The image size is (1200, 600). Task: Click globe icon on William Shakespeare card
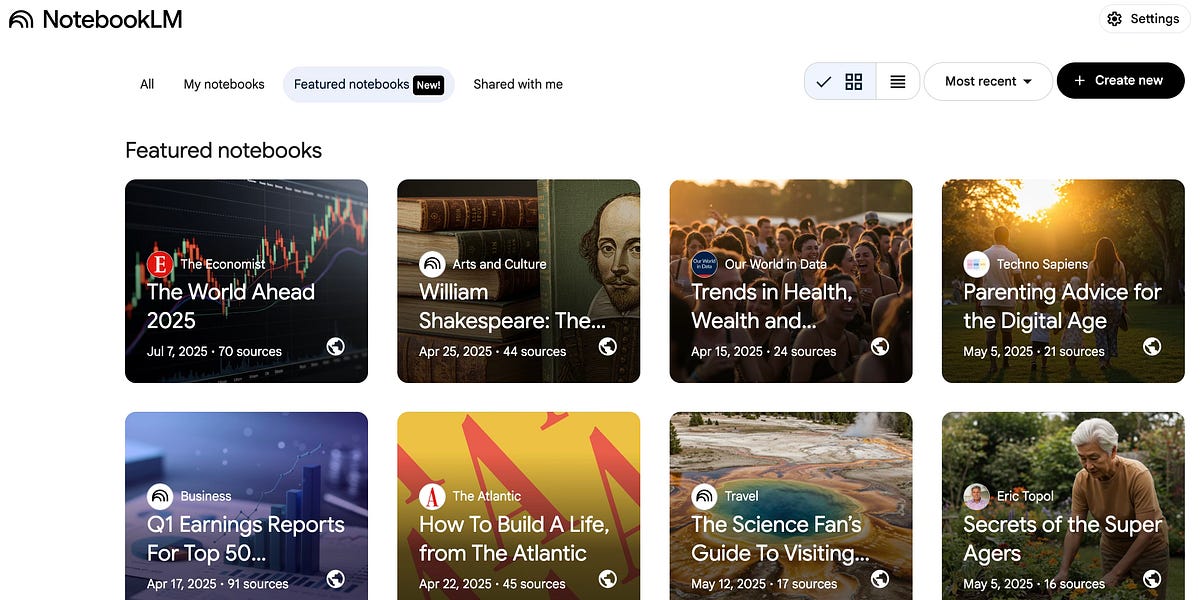coord(608,347)
